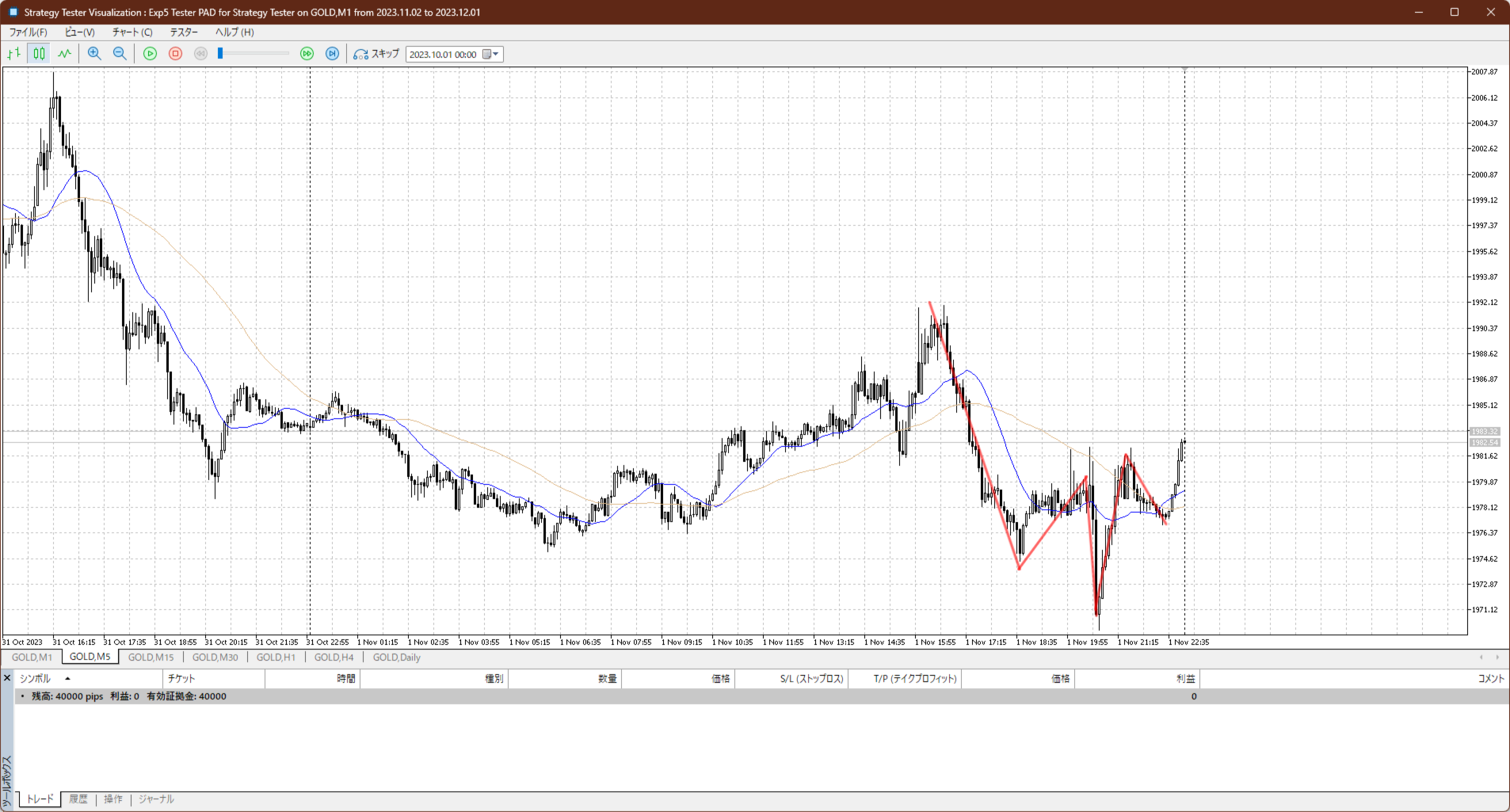The height and width of the screenshot is (812, 1510).
Task: Click the blue step-forward icon
Action: [333, 54]
